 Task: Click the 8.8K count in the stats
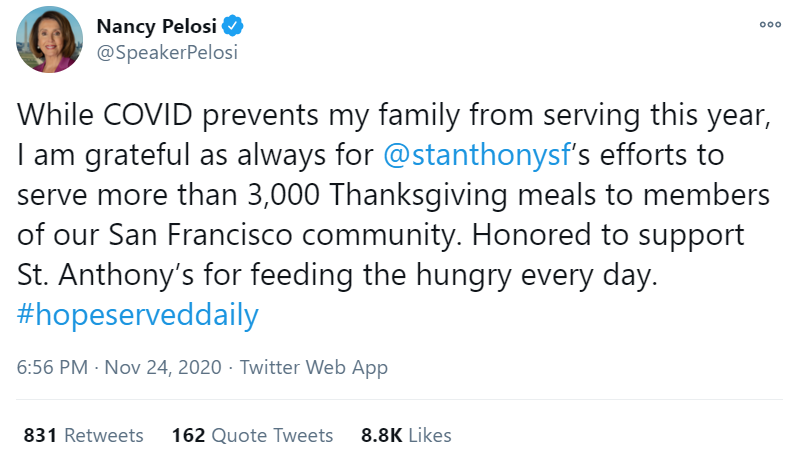[381, 435]
